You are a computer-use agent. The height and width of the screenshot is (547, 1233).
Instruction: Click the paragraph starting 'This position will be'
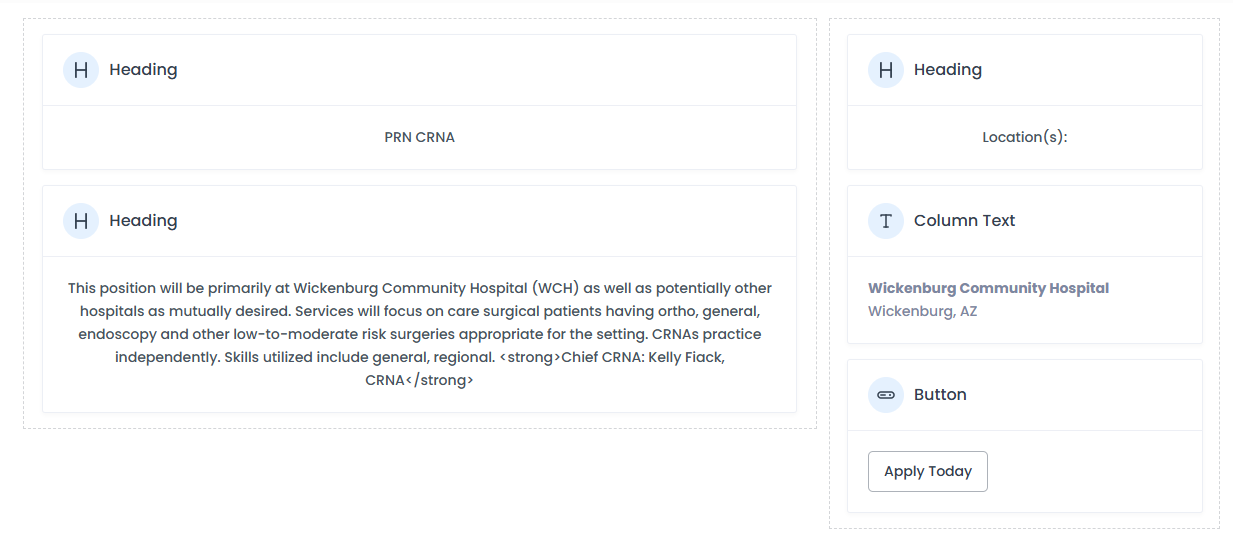point(300,288)
